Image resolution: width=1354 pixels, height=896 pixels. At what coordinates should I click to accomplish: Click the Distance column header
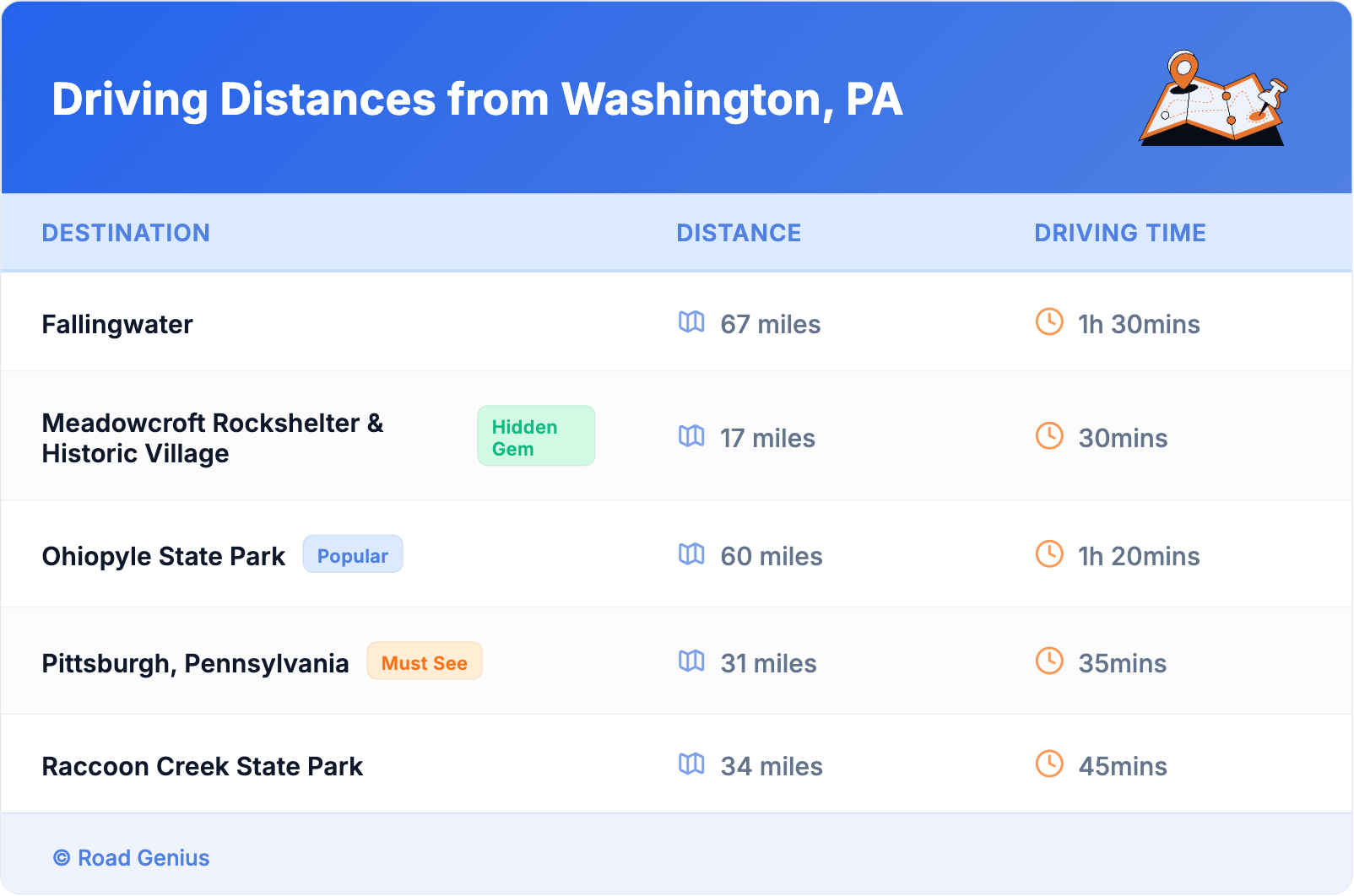click(739, 233)
